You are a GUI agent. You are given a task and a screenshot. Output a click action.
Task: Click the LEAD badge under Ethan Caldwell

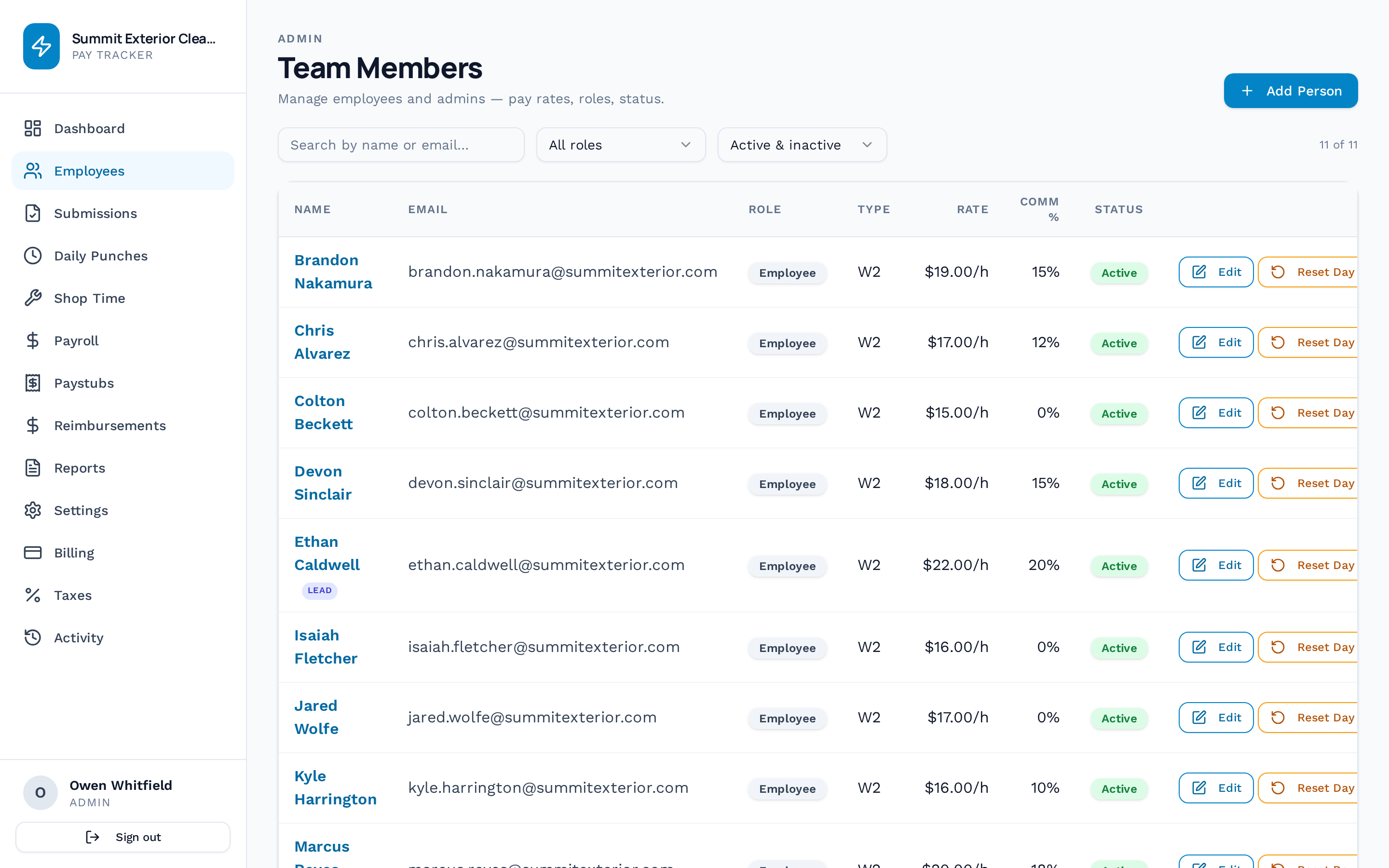320,591
